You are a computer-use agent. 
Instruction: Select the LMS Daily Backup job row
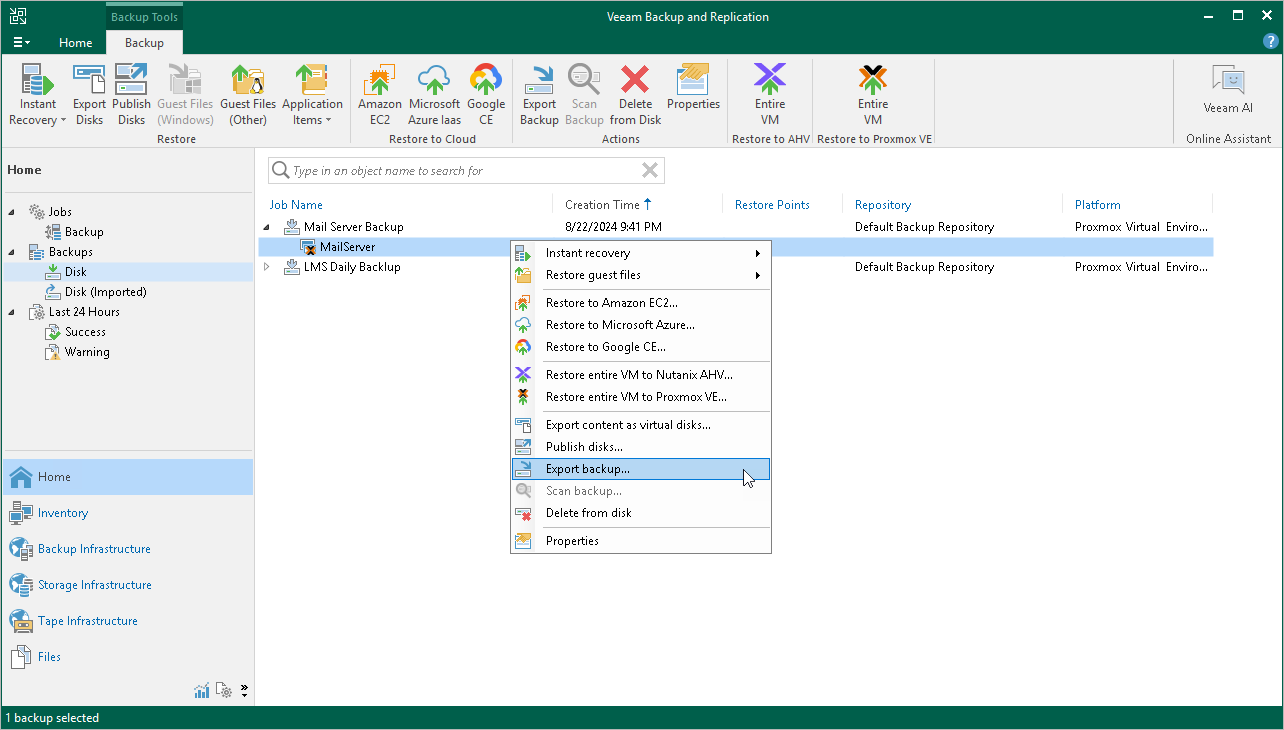(735, 267)
